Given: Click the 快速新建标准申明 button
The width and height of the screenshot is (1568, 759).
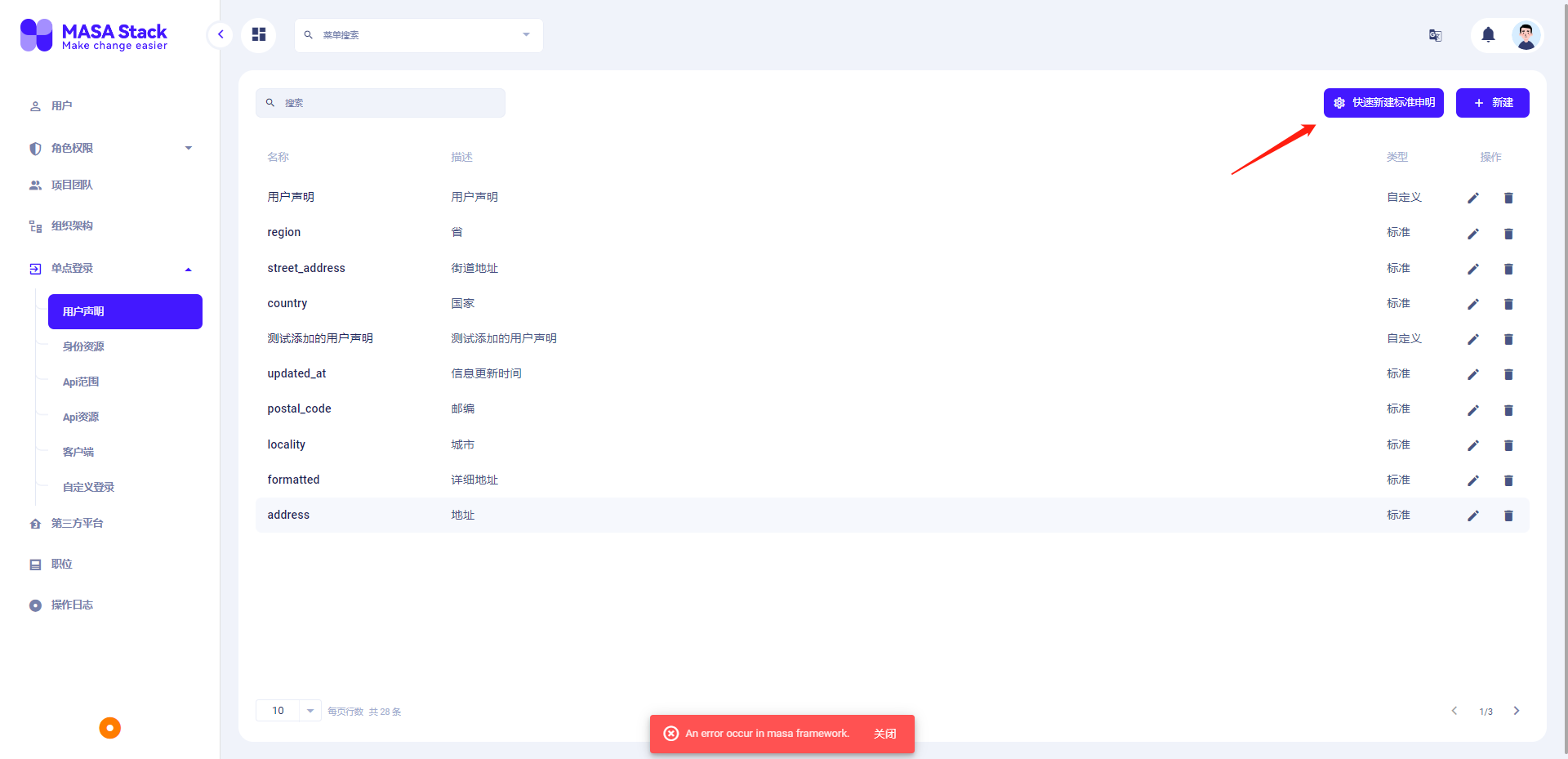Looking at the screenshot, I should (x=1383, y=102).
